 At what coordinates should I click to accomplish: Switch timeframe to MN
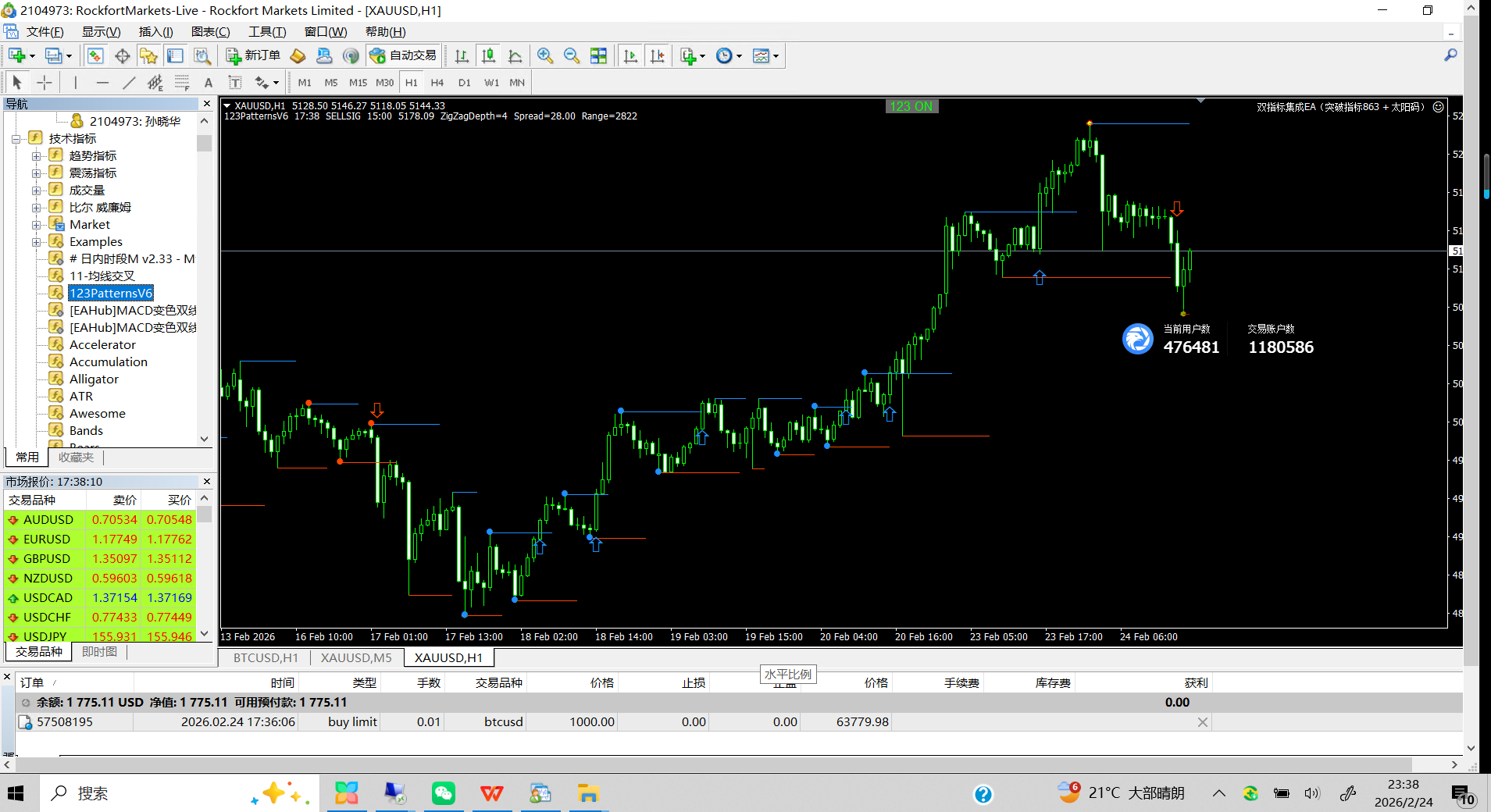[517, 82]
